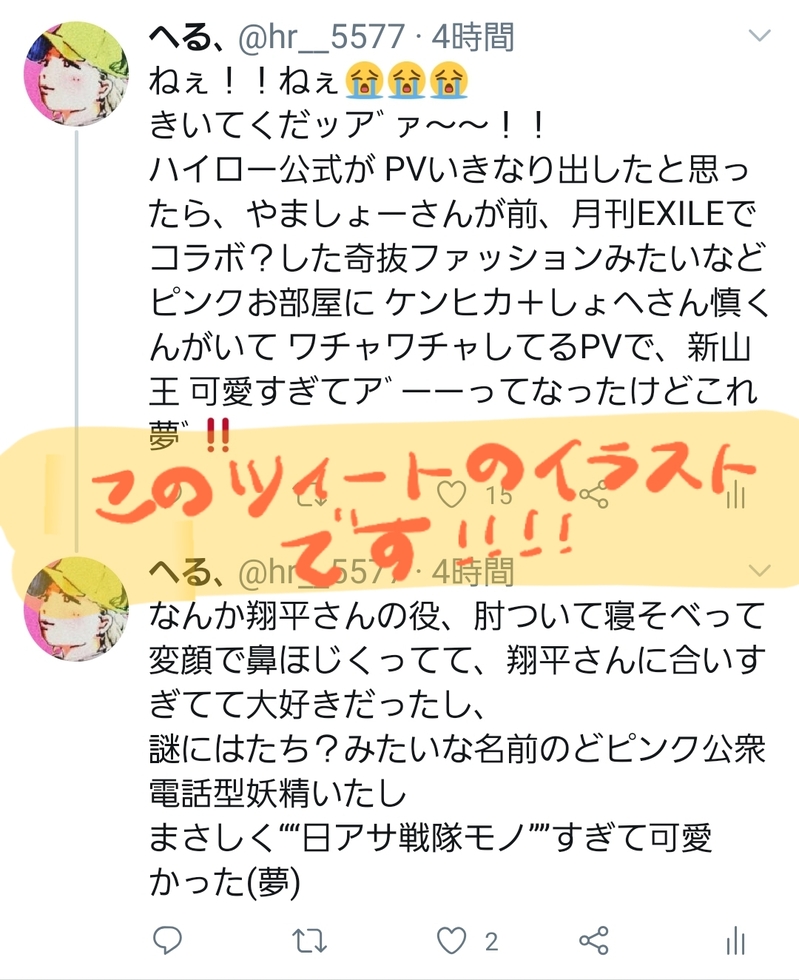This screenshot has width=799, height=980.
Task: View analytics of the second tweet
Action: pyautogui.click(x=736, y=941)
